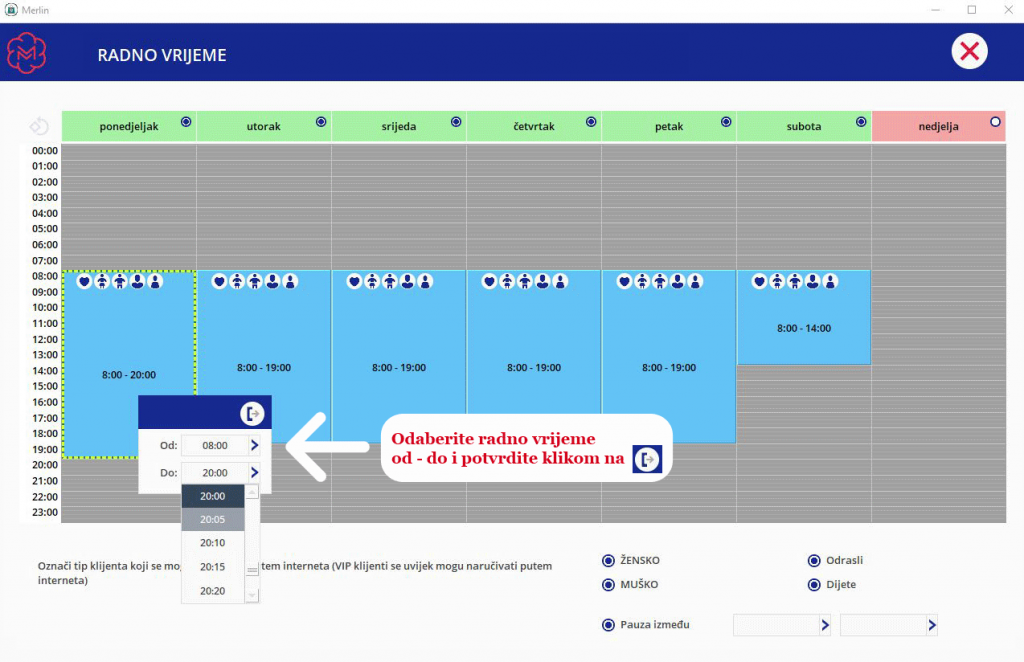Image resolution: width=1024 pixels, height=662 pixels.
Task: Open the second Pauza između time dropdown
Action: pyautogui.click(x=932, y=625)
